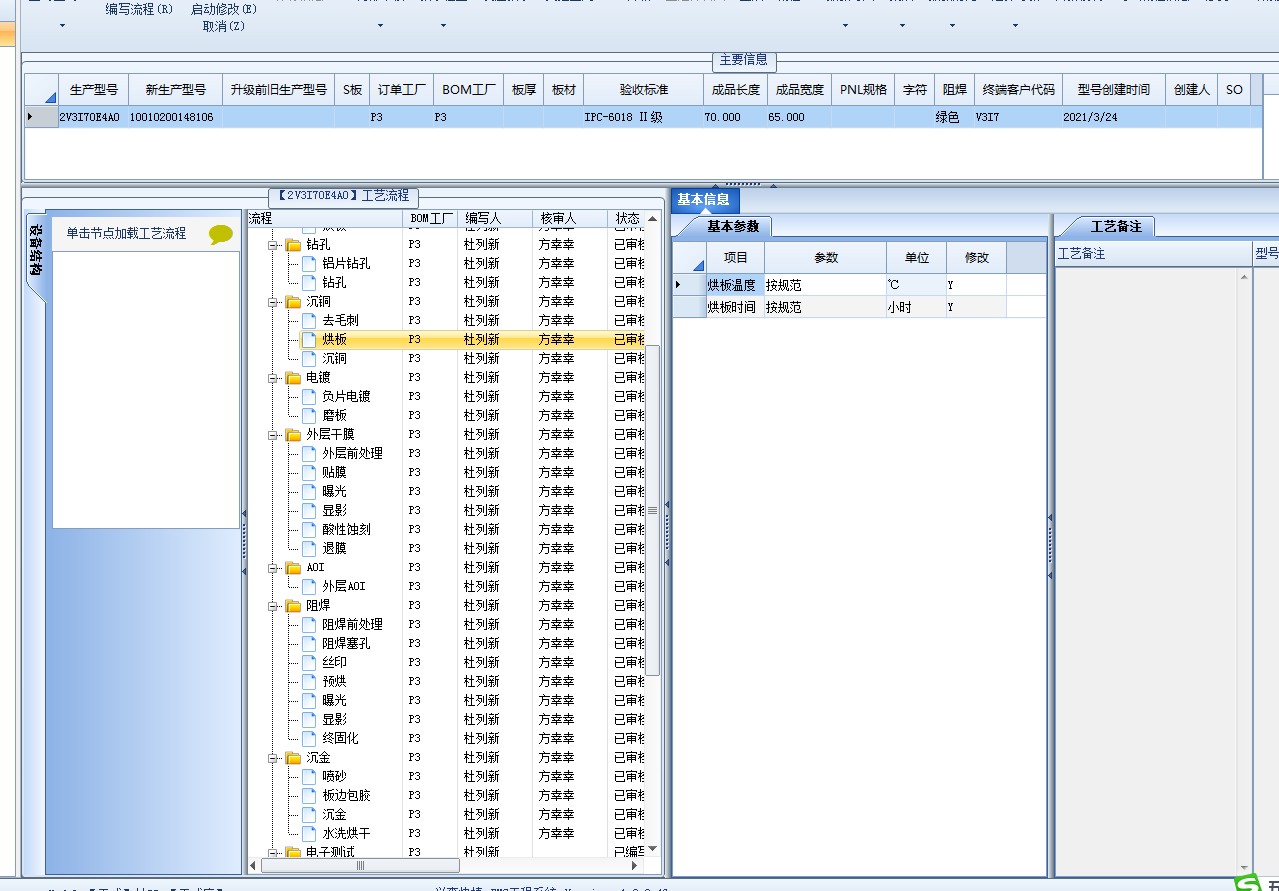Click the 阻焊塞孔 document icon

point(309,644)
